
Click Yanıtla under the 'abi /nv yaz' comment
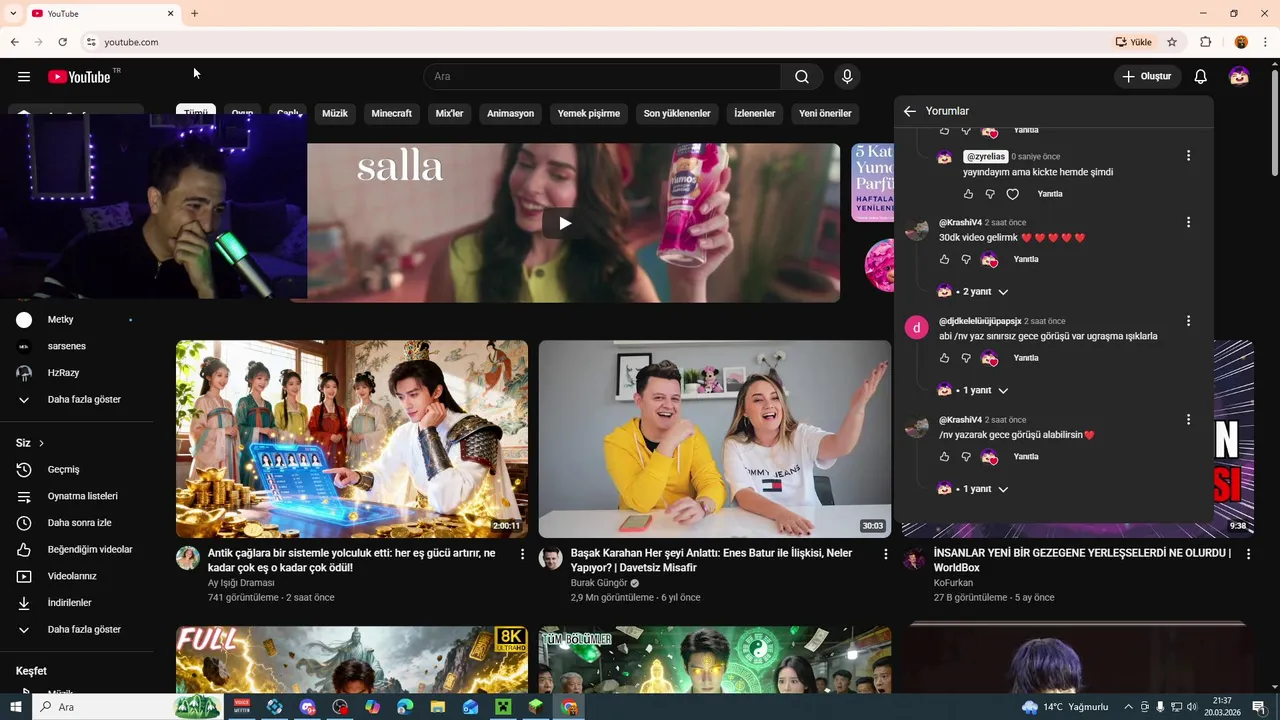pyautogui.click(x=1026, y=358)
